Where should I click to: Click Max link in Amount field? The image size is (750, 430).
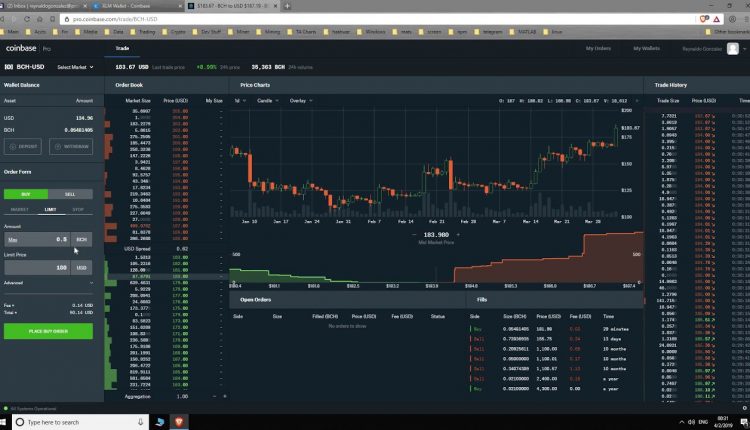pyautogui.click(x=13, y=240)
